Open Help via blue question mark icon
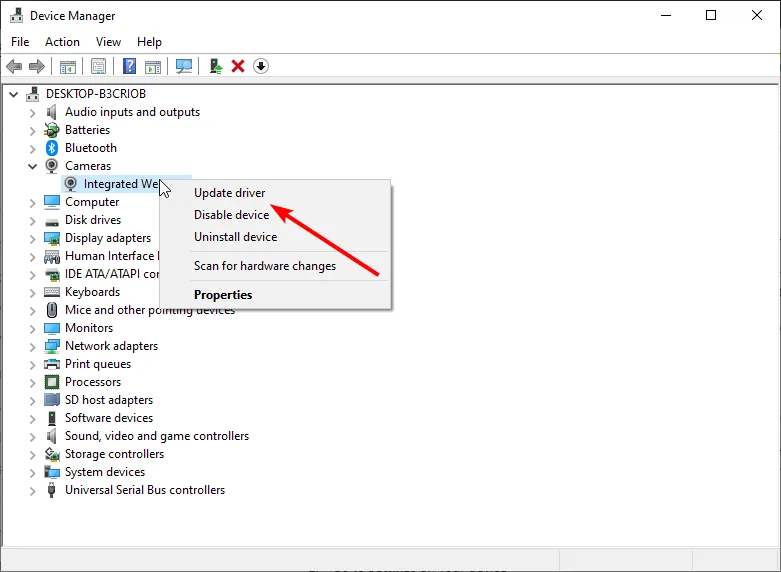 [x=129, y=66]
